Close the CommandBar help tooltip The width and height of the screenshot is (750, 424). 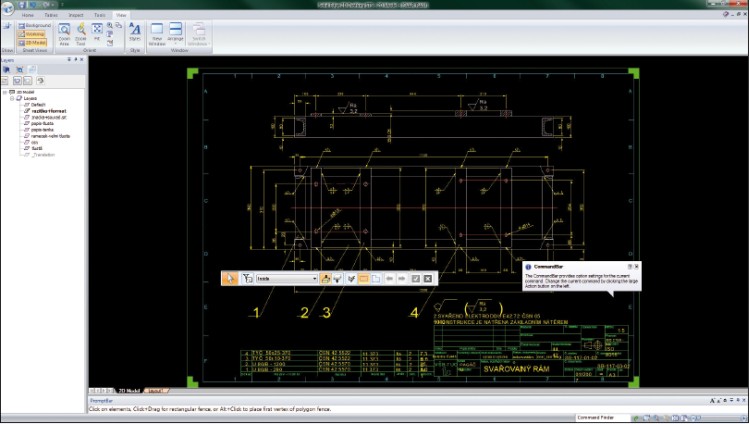pos(637,267)
